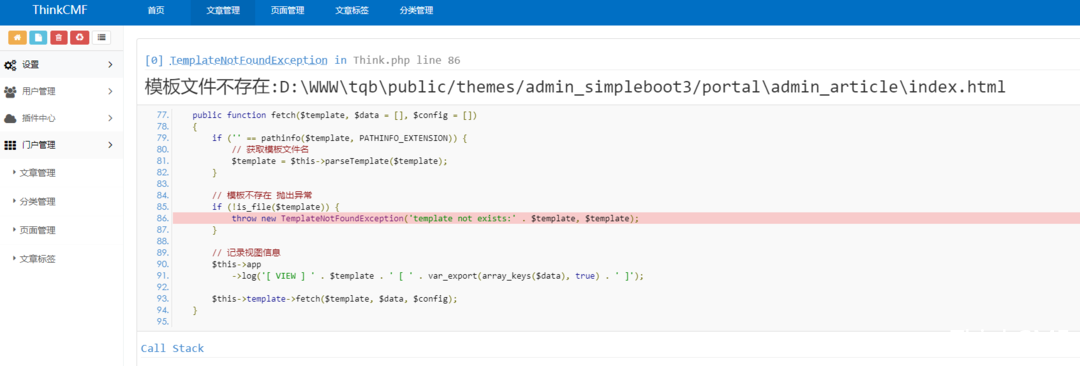
Task: Click the grid icon beside 门户管理
Action: tap(10, 145)
